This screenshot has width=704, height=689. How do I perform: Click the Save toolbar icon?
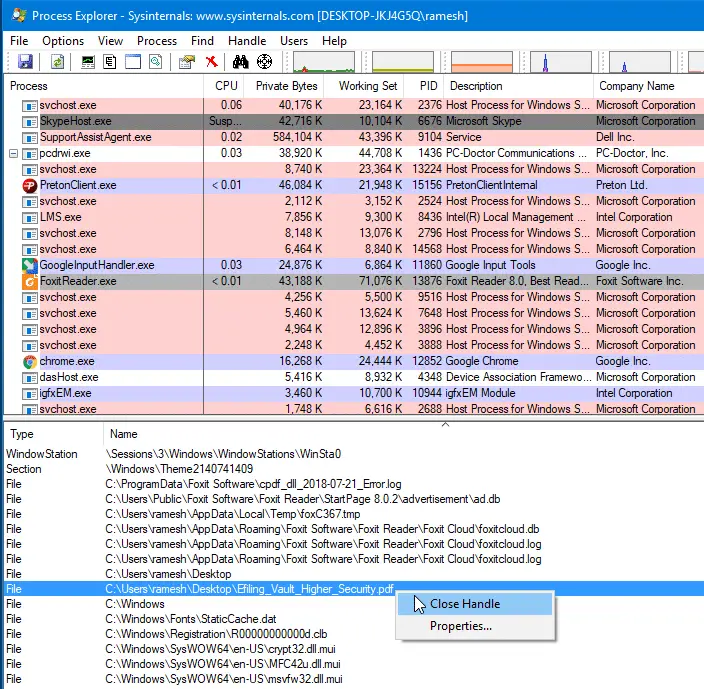click(x=25, y=61)
